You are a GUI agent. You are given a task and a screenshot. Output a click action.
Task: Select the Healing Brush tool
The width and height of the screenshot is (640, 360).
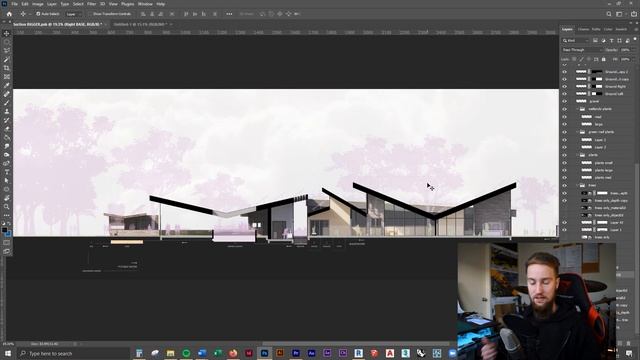click(7, 94)
